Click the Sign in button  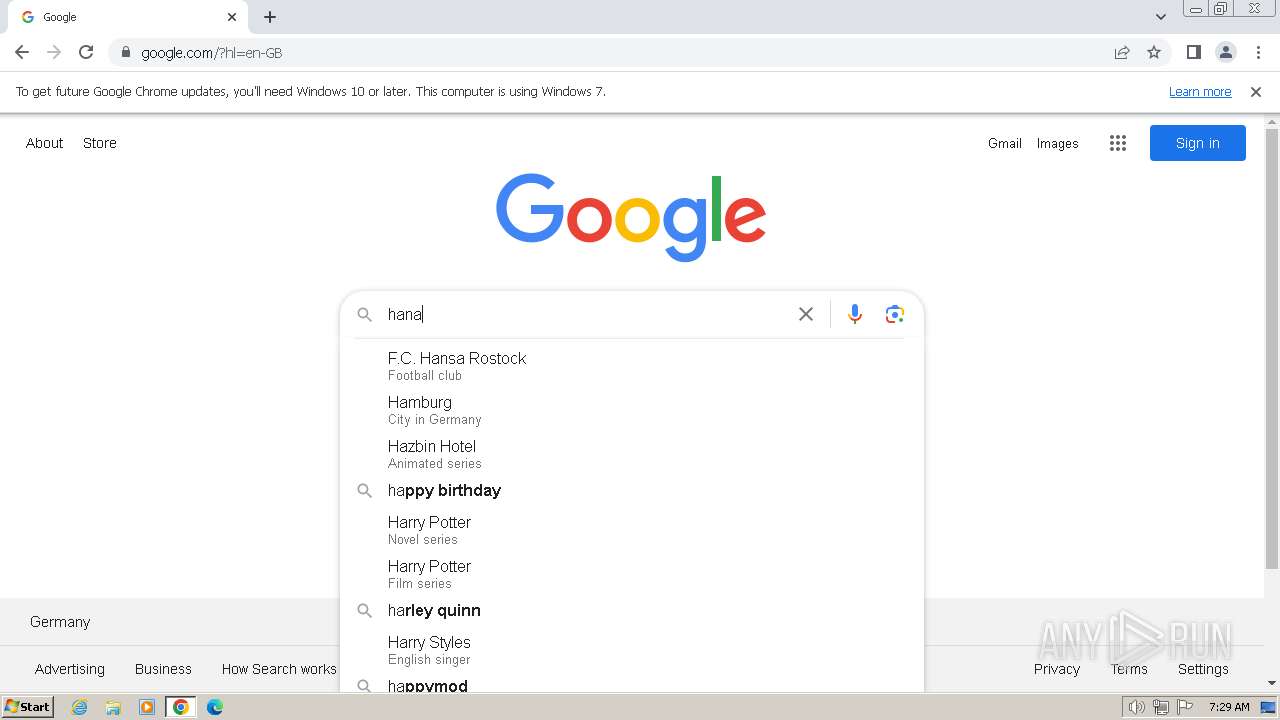pos(1198,143)
